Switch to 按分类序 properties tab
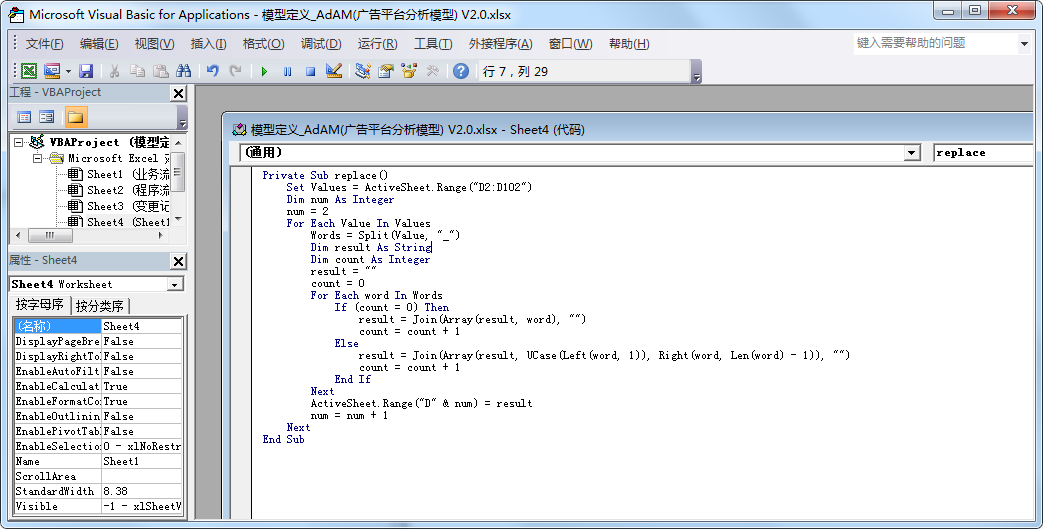The width and height of the screenshot is (1043, 529). click(100, 306)
